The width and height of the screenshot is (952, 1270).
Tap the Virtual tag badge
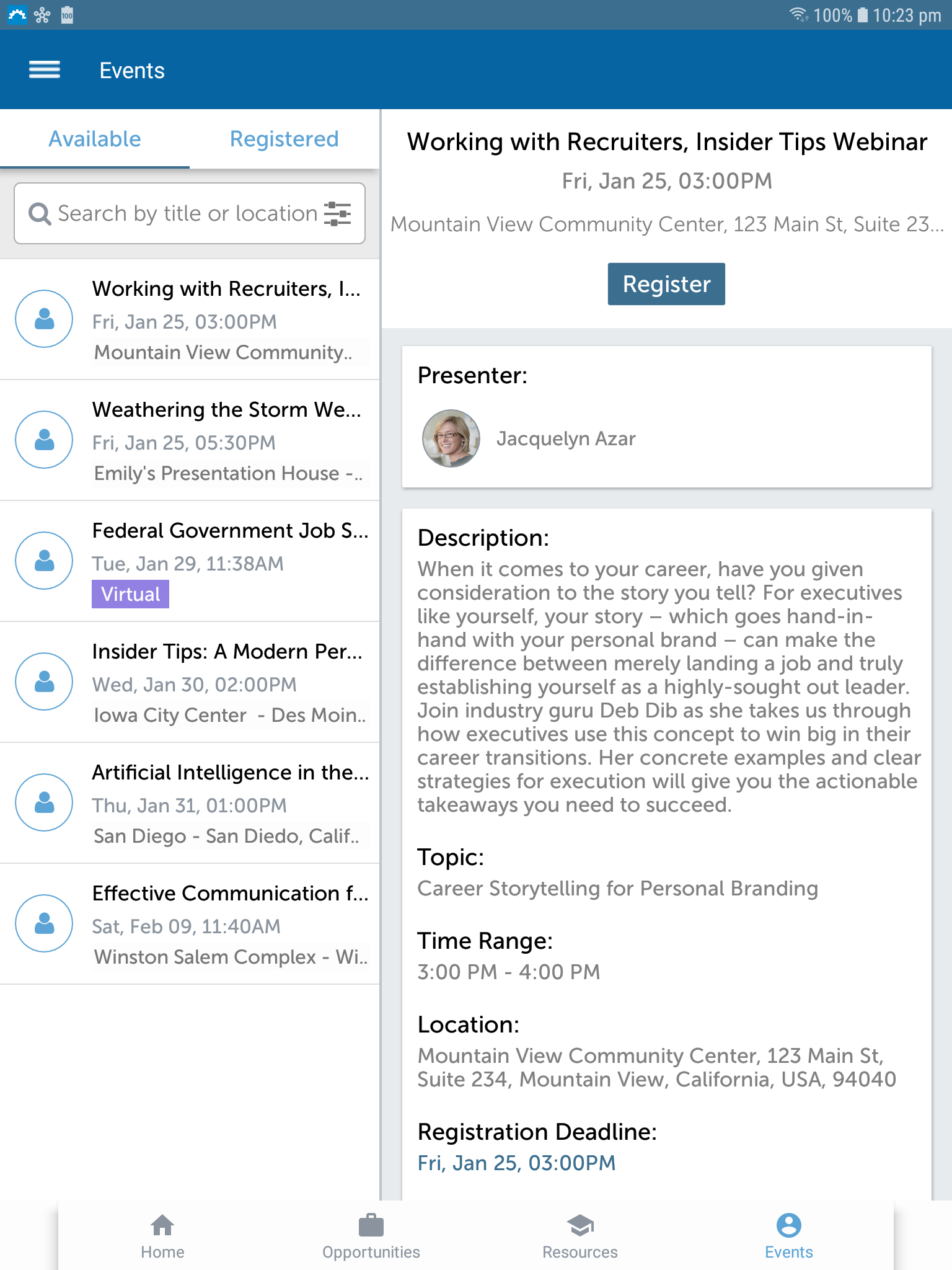[x=130, y=594]
